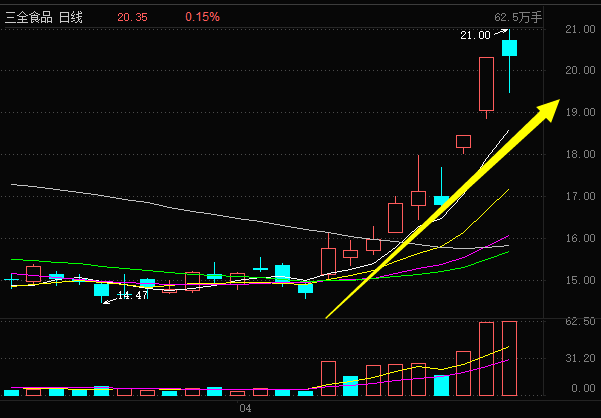Select the tall red candle near 20.00
Viewport: 601px width, 418px height.
pyautogui.click(x=487, y=84)
